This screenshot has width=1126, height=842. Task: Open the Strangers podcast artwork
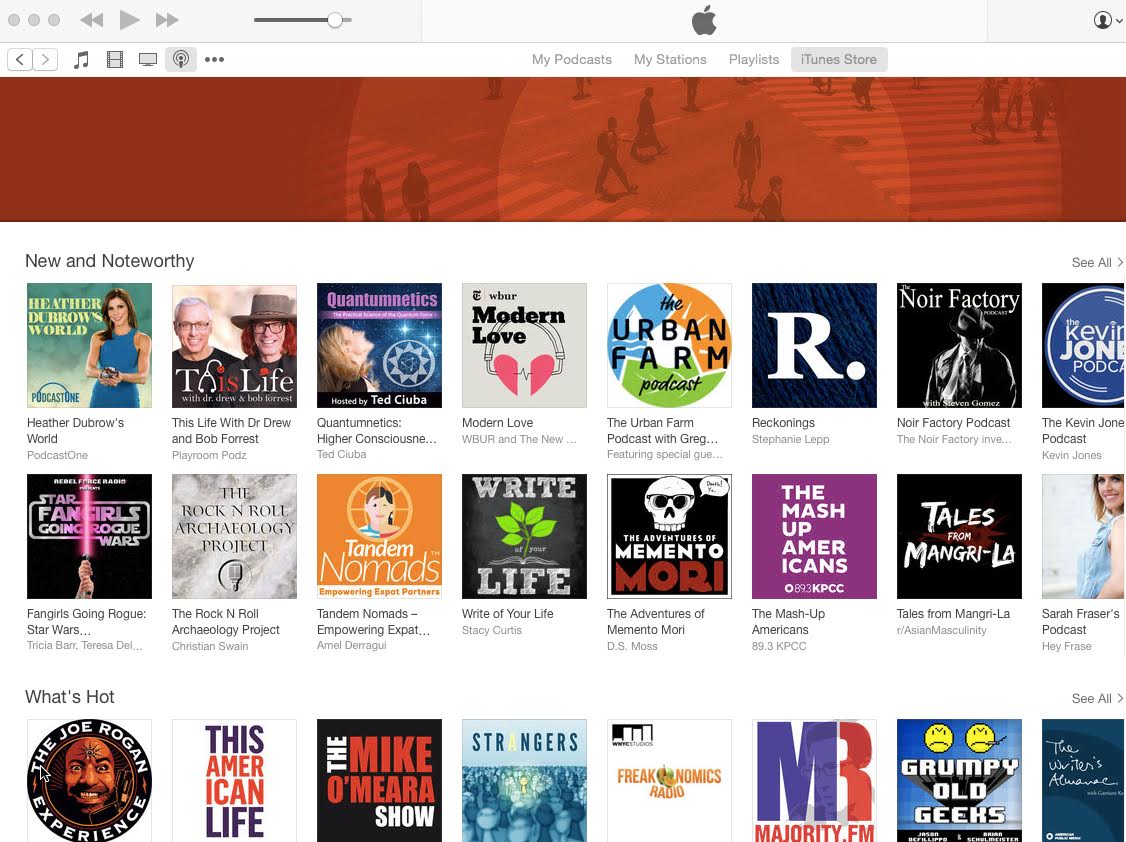tap(524, 780)
